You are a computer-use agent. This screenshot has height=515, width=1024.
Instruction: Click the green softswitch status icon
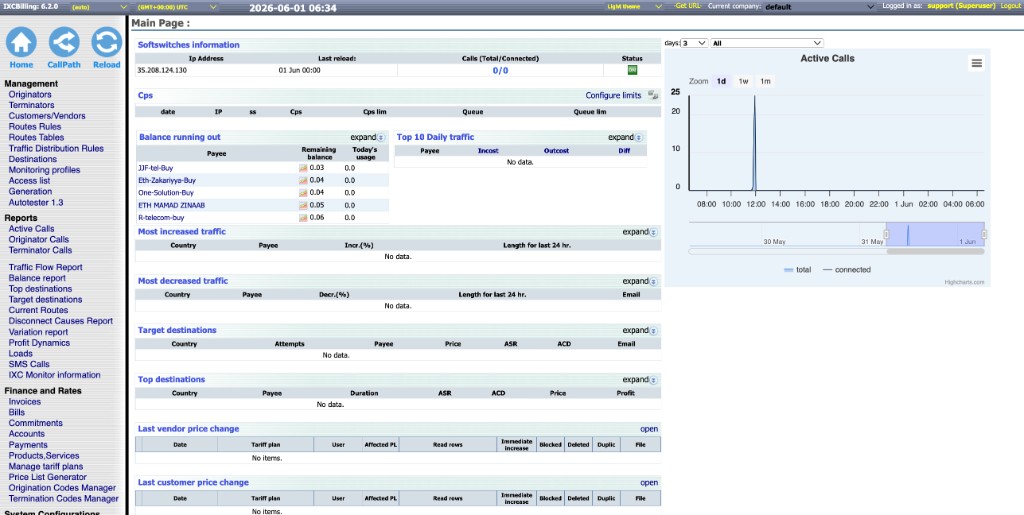[632, 70]
